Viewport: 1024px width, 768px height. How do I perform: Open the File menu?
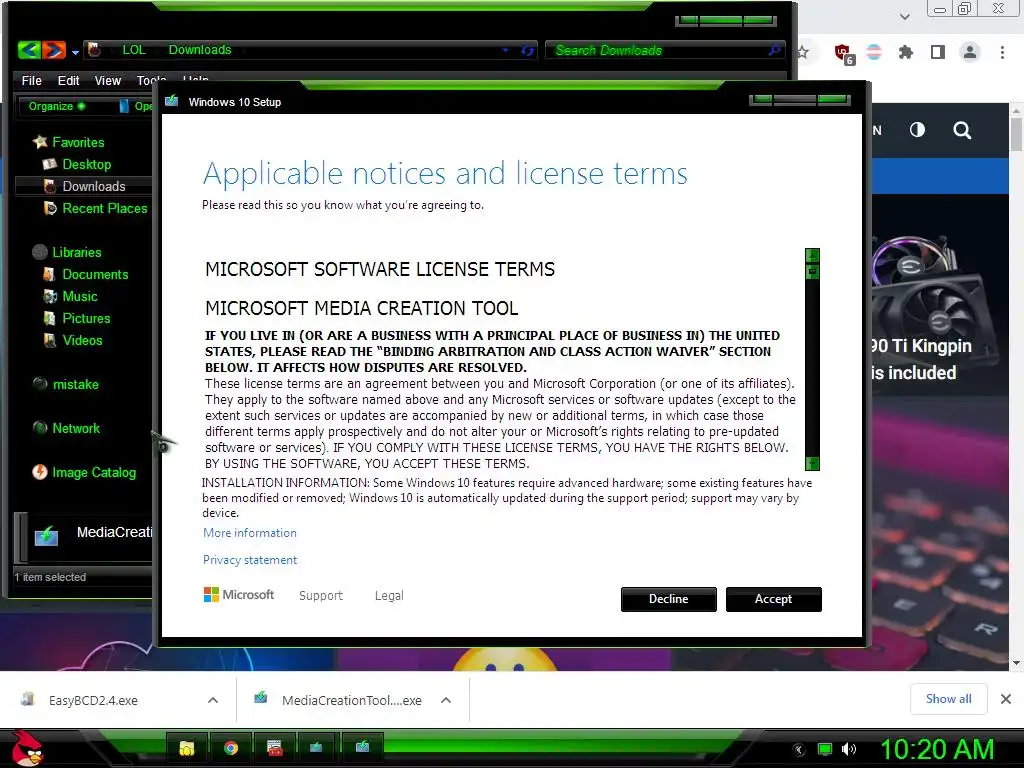31,80
